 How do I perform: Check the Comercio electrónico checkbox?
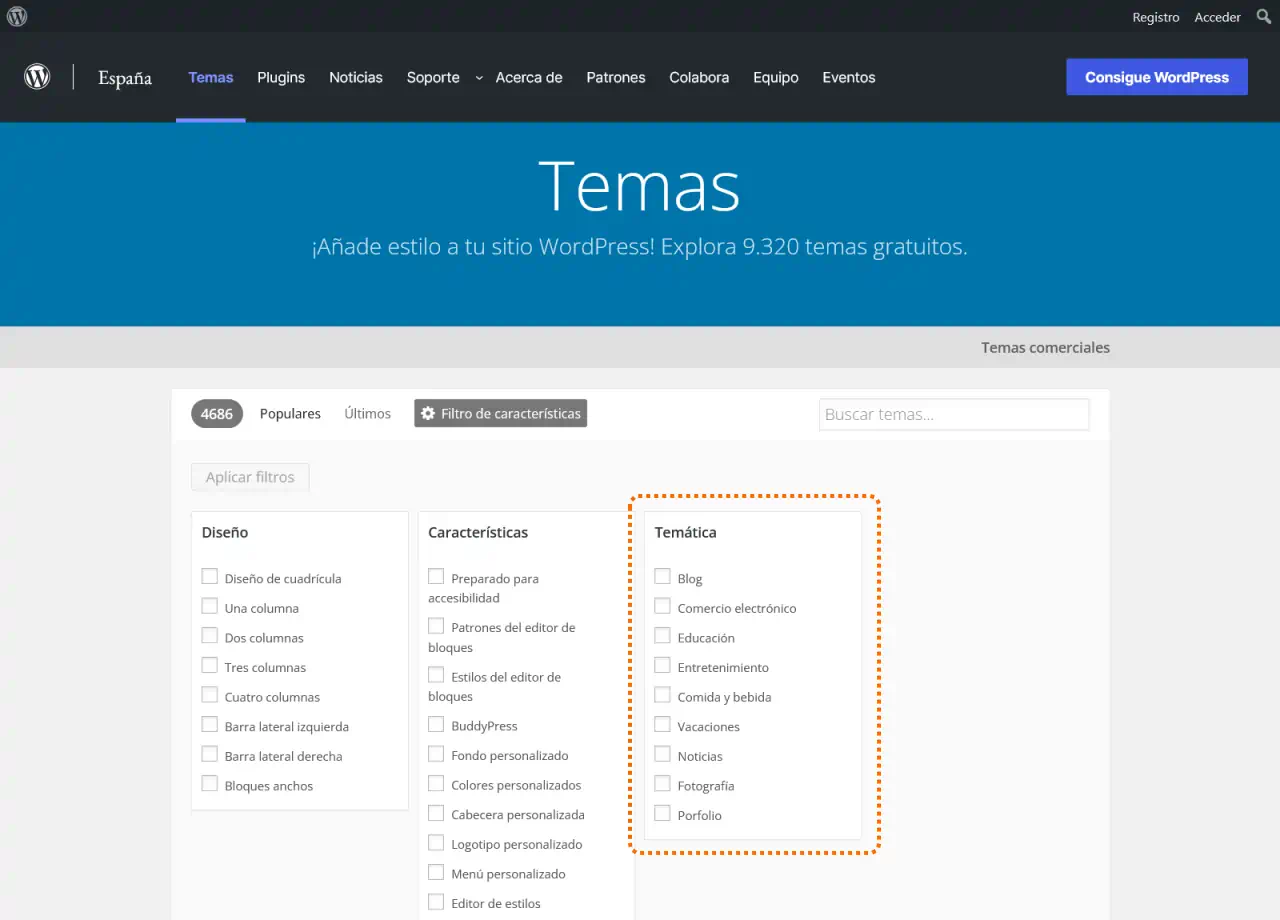pyautogui.click(x=662, y=606)
